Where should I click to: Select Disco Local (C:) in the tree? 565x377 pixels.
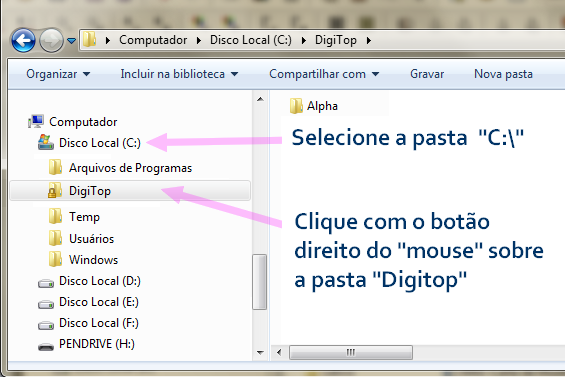coord(100,143)
